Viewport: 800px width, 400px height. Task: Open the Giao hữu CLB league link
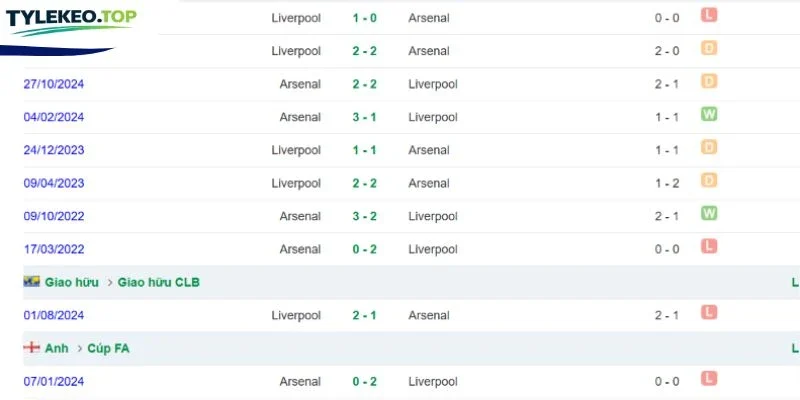tap(159, 282)
